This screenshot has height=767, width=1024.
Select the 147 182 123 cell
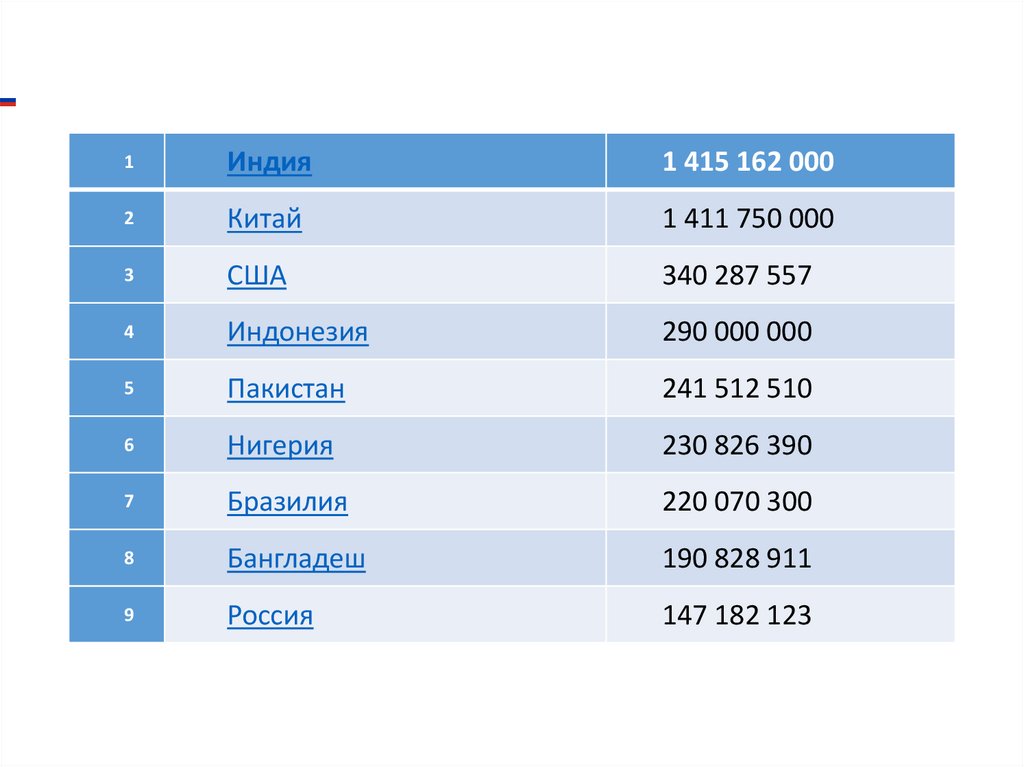[736, 616]
